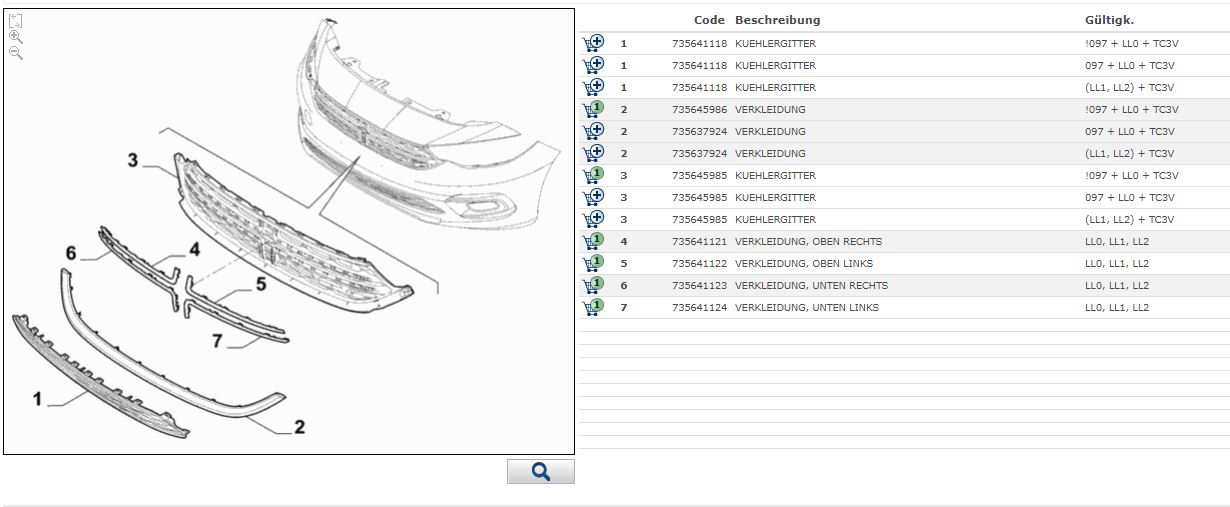The width and height of the screenshot is (1230, 507).
Task: Click the Gültigk. column header
Action: (x=1109, y=20)
